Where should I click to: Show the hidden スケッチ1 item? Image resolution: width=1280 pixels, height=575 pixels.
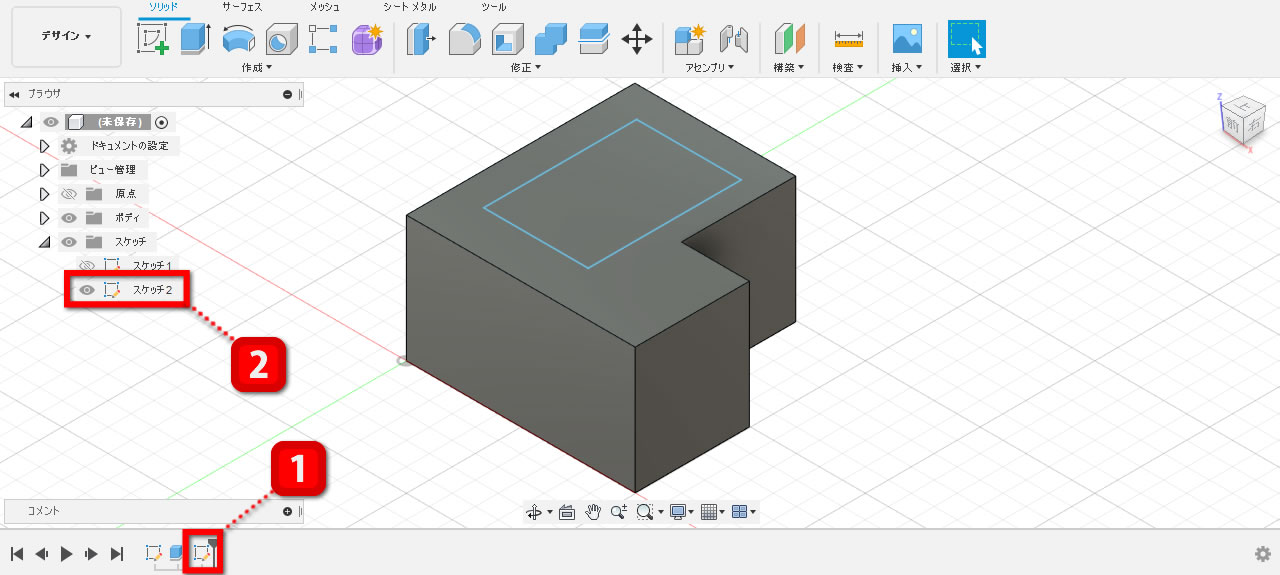click(87, 266)
